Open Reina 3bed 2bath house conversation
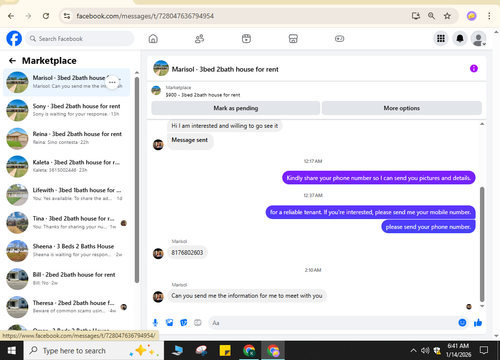 (x=67, y=138)
